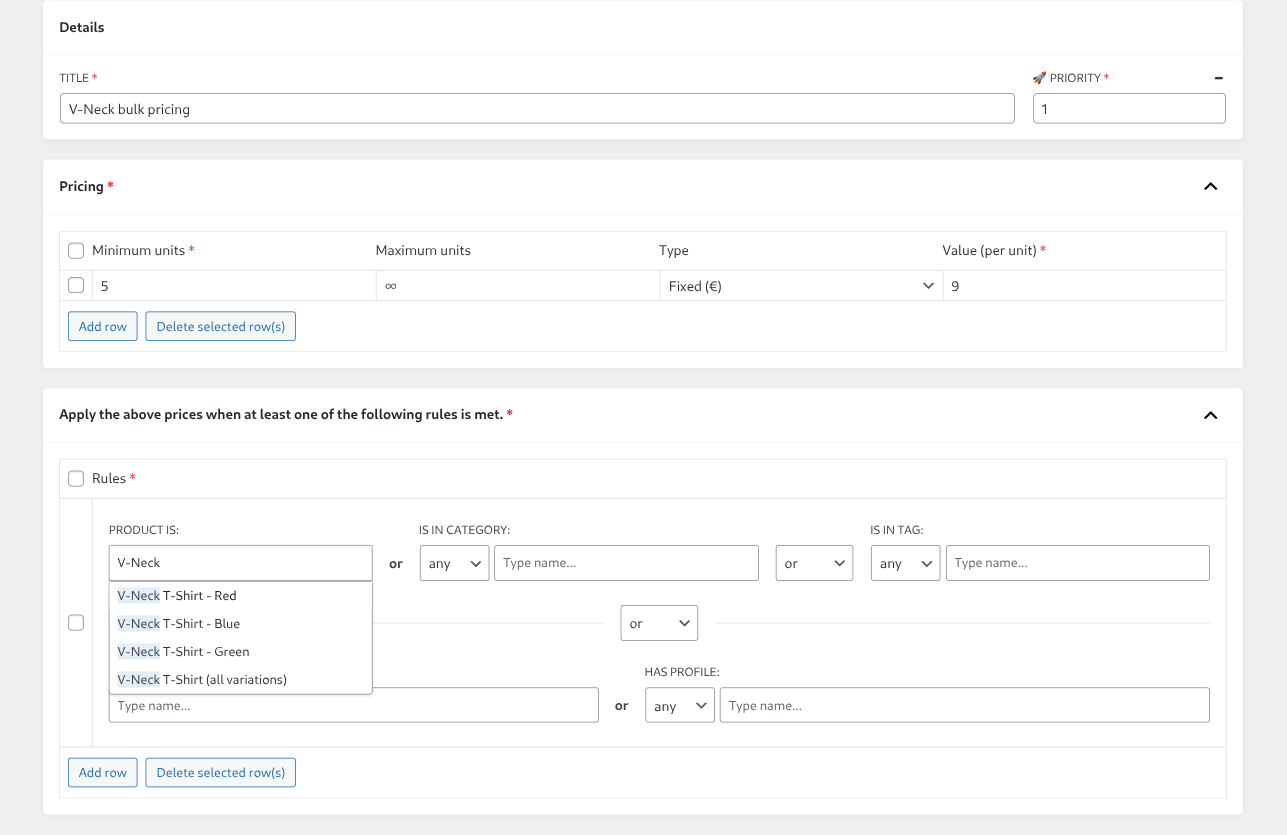Viewport: 1287px width, 835px height.
Task: Focus the Product is search field
Action: tap(241, 563)
